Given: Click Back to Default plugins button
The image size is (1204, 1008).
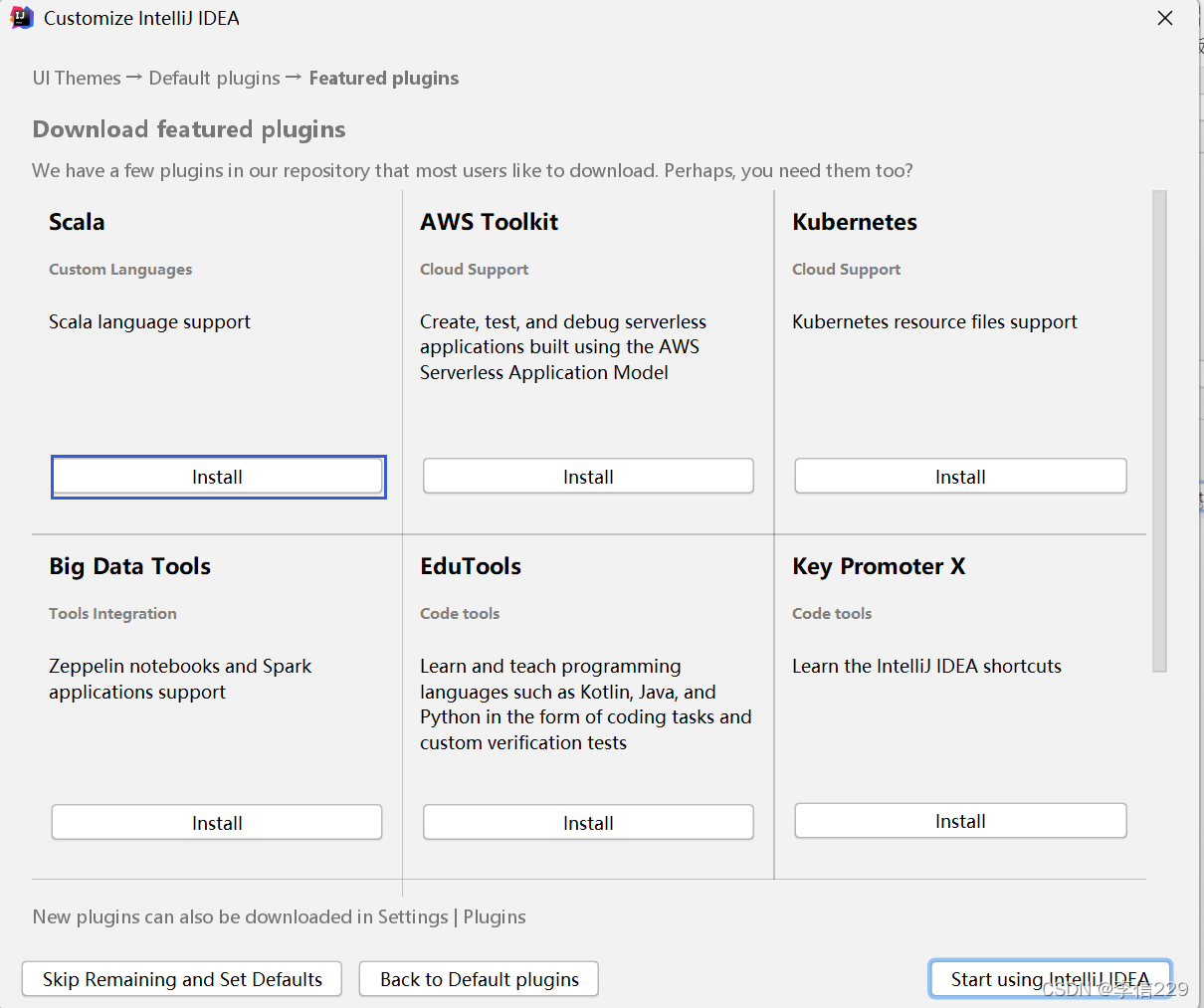Looking at the screenshot, I should coord(479,979).
